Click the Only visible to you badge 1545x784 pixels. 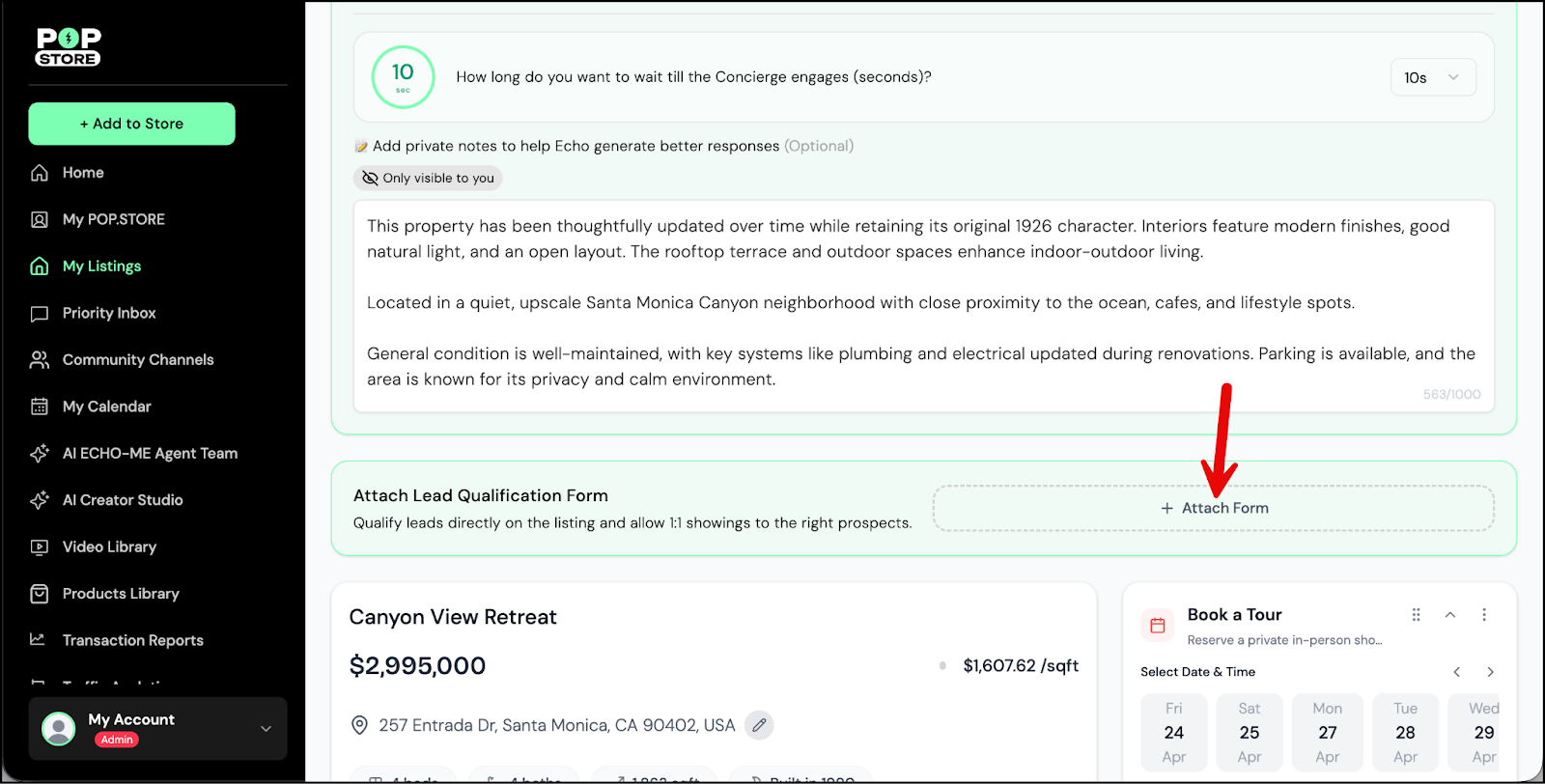(428, 178)
